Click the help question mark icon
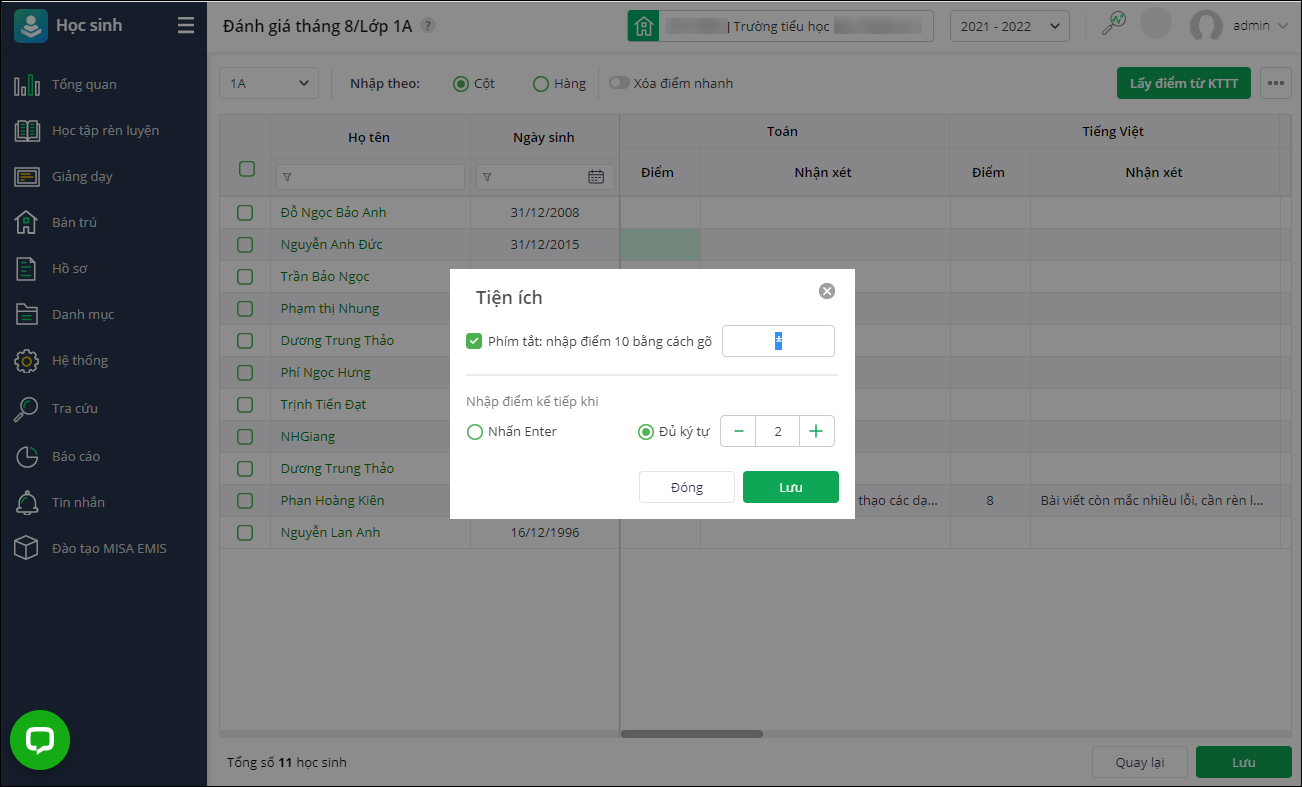The height and width of the screenshot is (787, 1302). coord(428,26)
